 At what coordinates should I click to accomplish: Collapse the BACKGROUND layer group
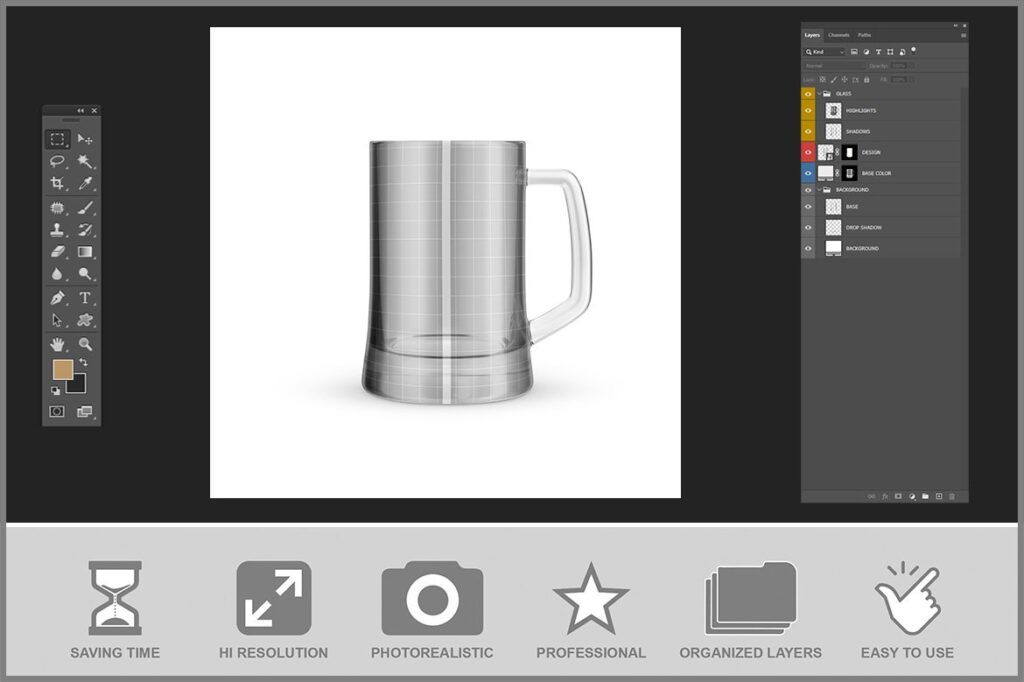coord(819,189)
